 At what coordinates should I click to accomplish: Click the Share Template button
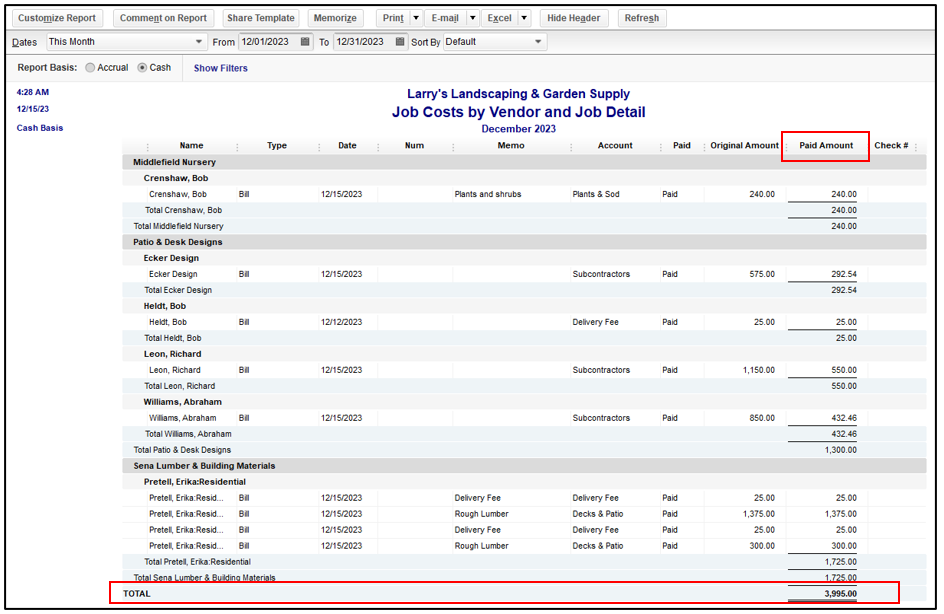pos(261,18)
